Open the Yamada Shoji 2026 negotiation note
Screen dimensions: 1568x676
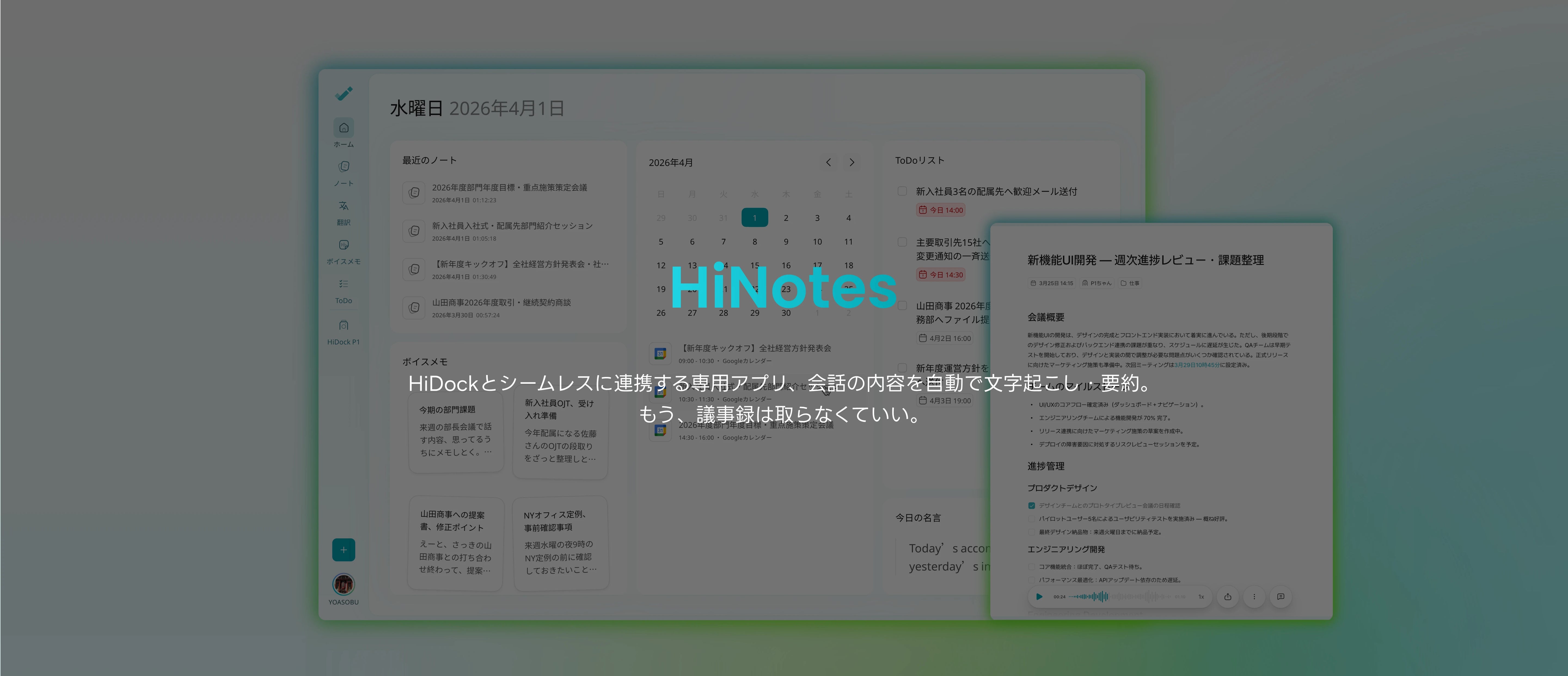501,302
